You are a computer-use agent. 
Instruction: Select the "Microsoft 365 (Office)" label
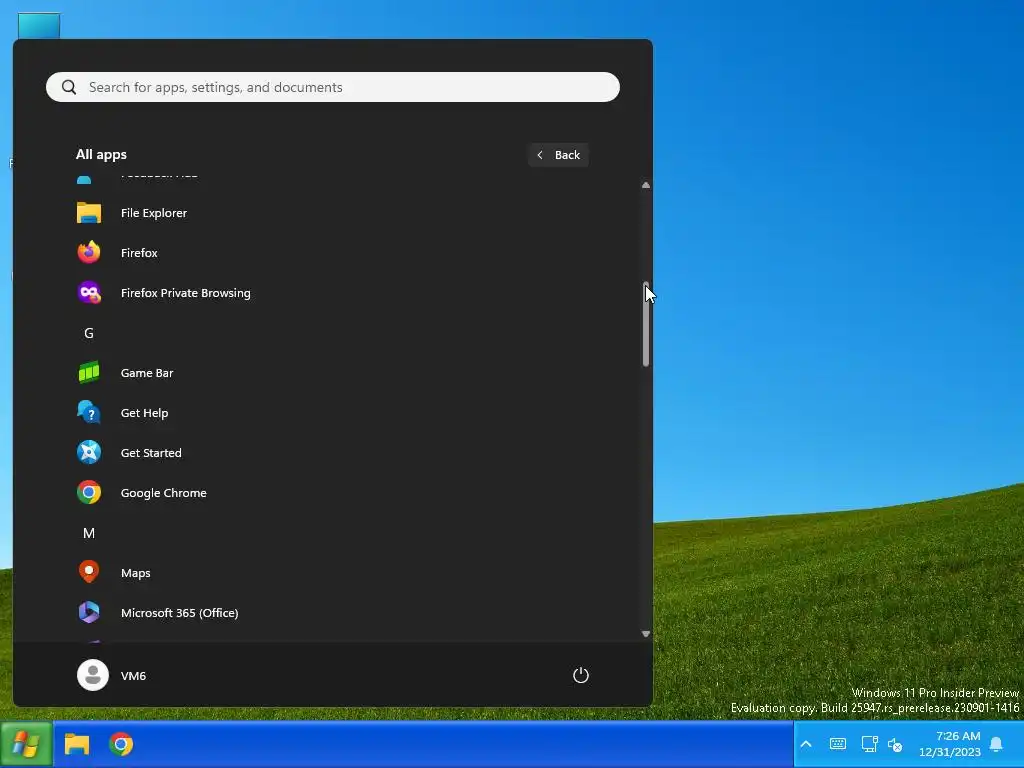coord(180,613)
